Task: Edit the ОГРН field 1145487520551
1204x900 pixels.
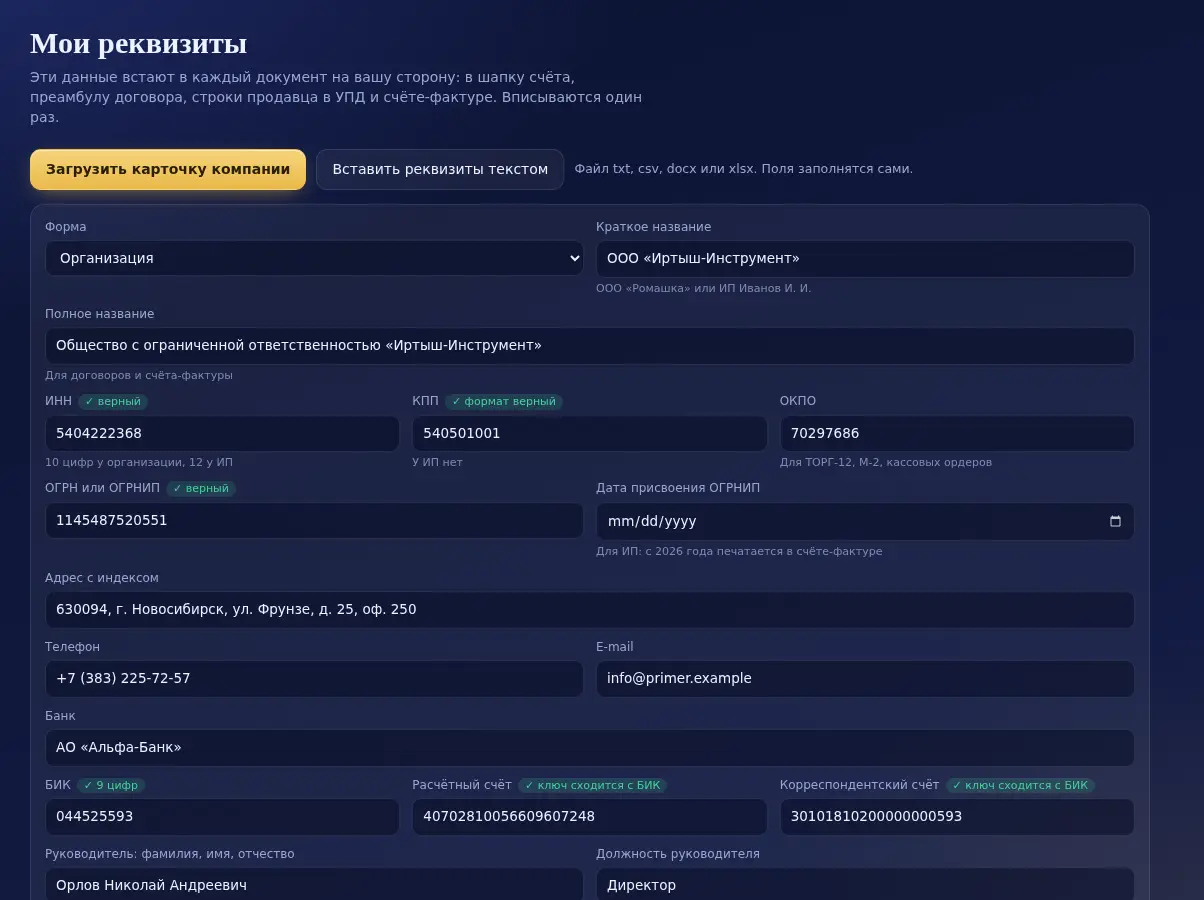Action: [x=314, y=520]
